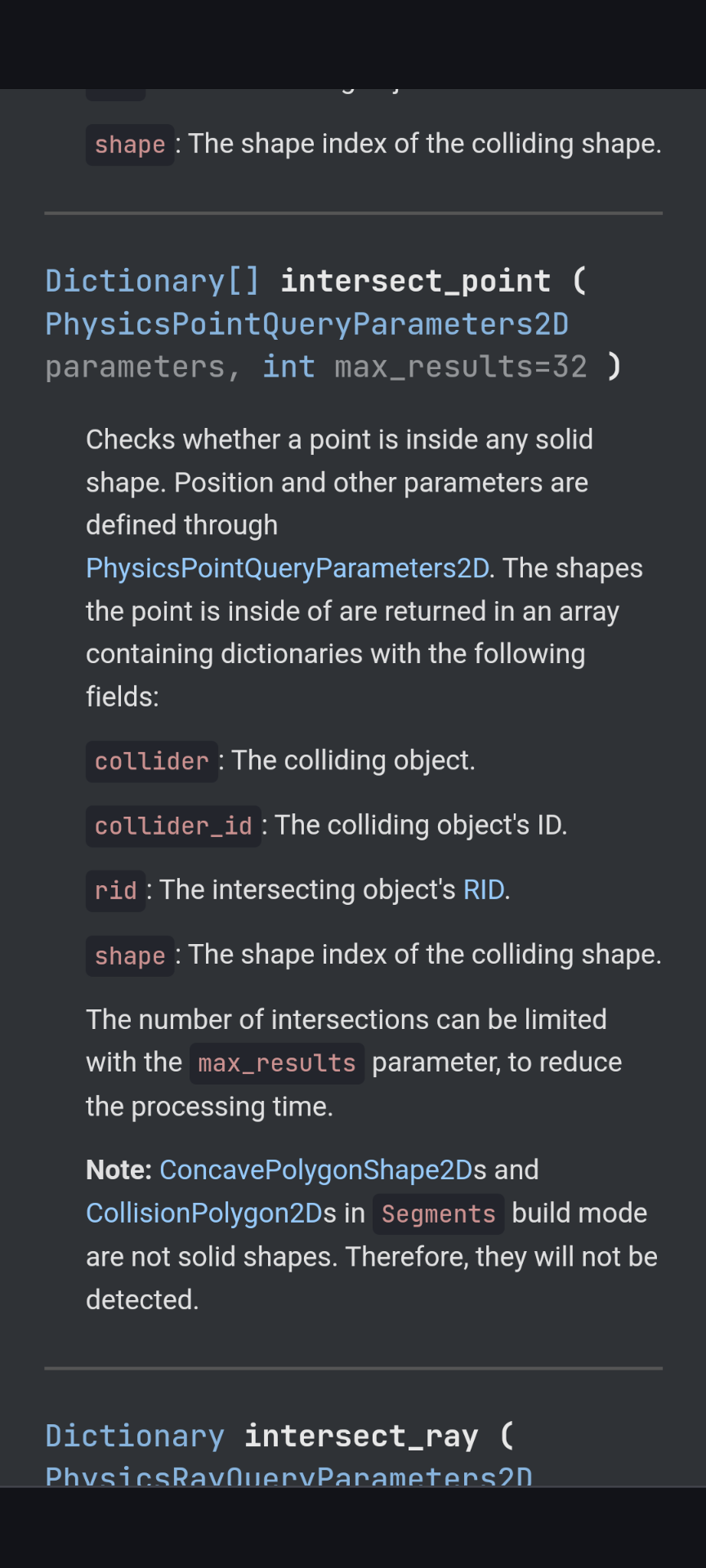Click Dictionary return type of intersect_ray
The image size is (706, 1568).
click(135, 1436)
